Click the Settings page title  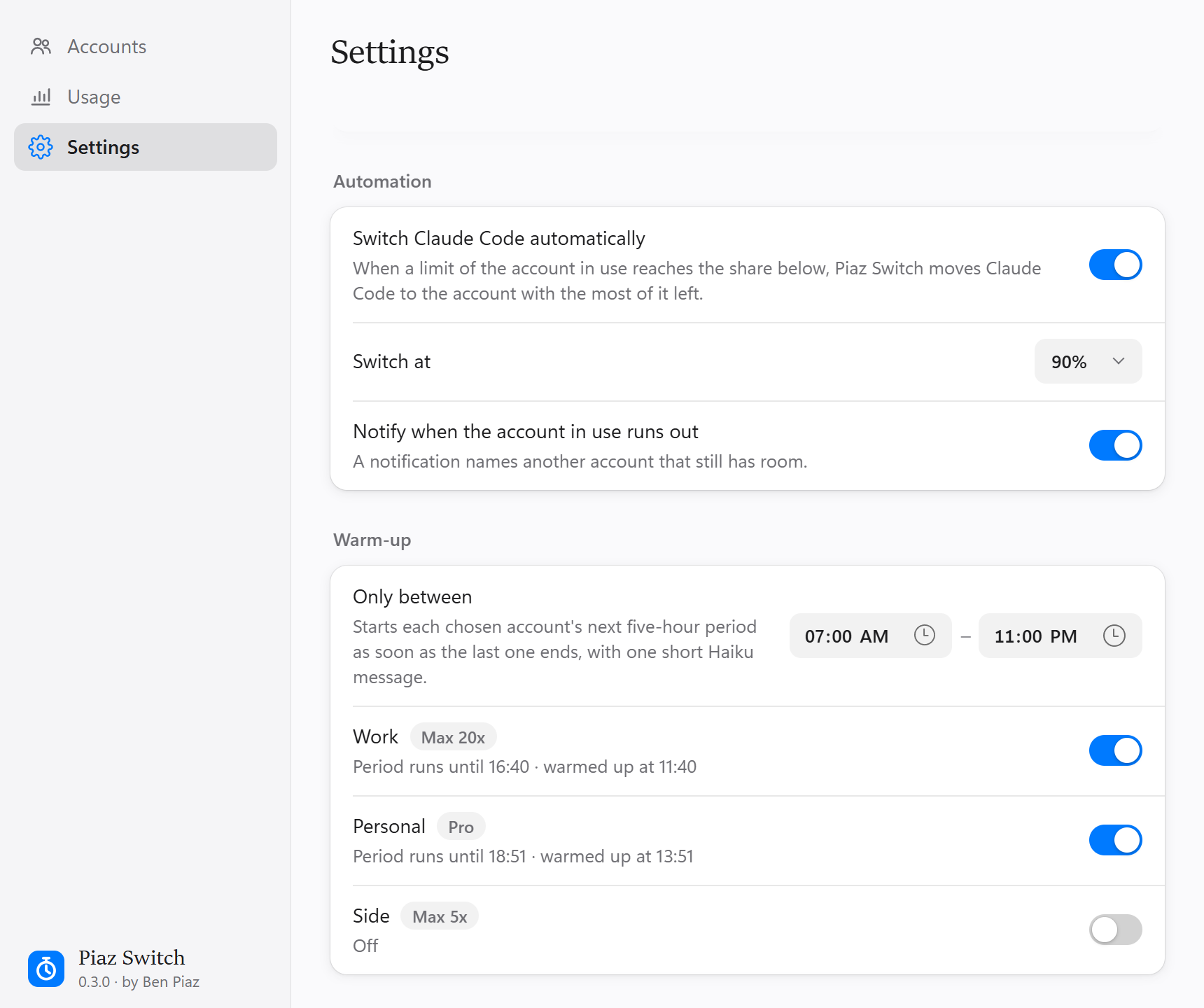pyautogui.click(x=390, y=52)
